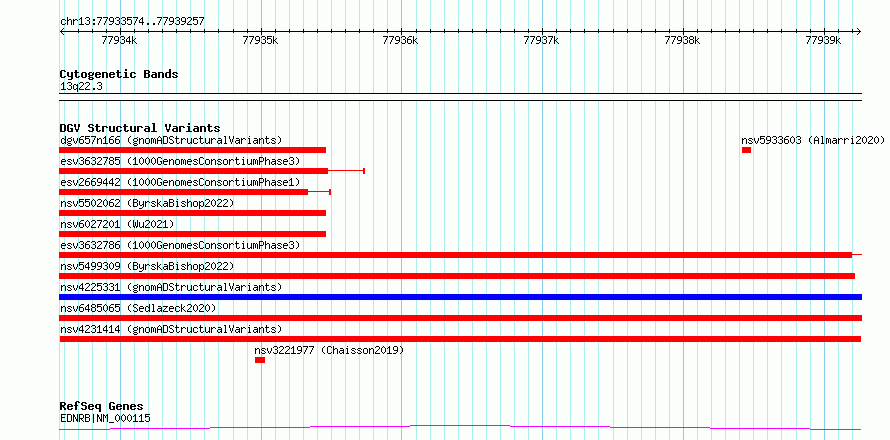The width and height of the screenshot is (890, 440).
Task: Click the red bar under nsv4231414
Action: click(x=460, y=339)
